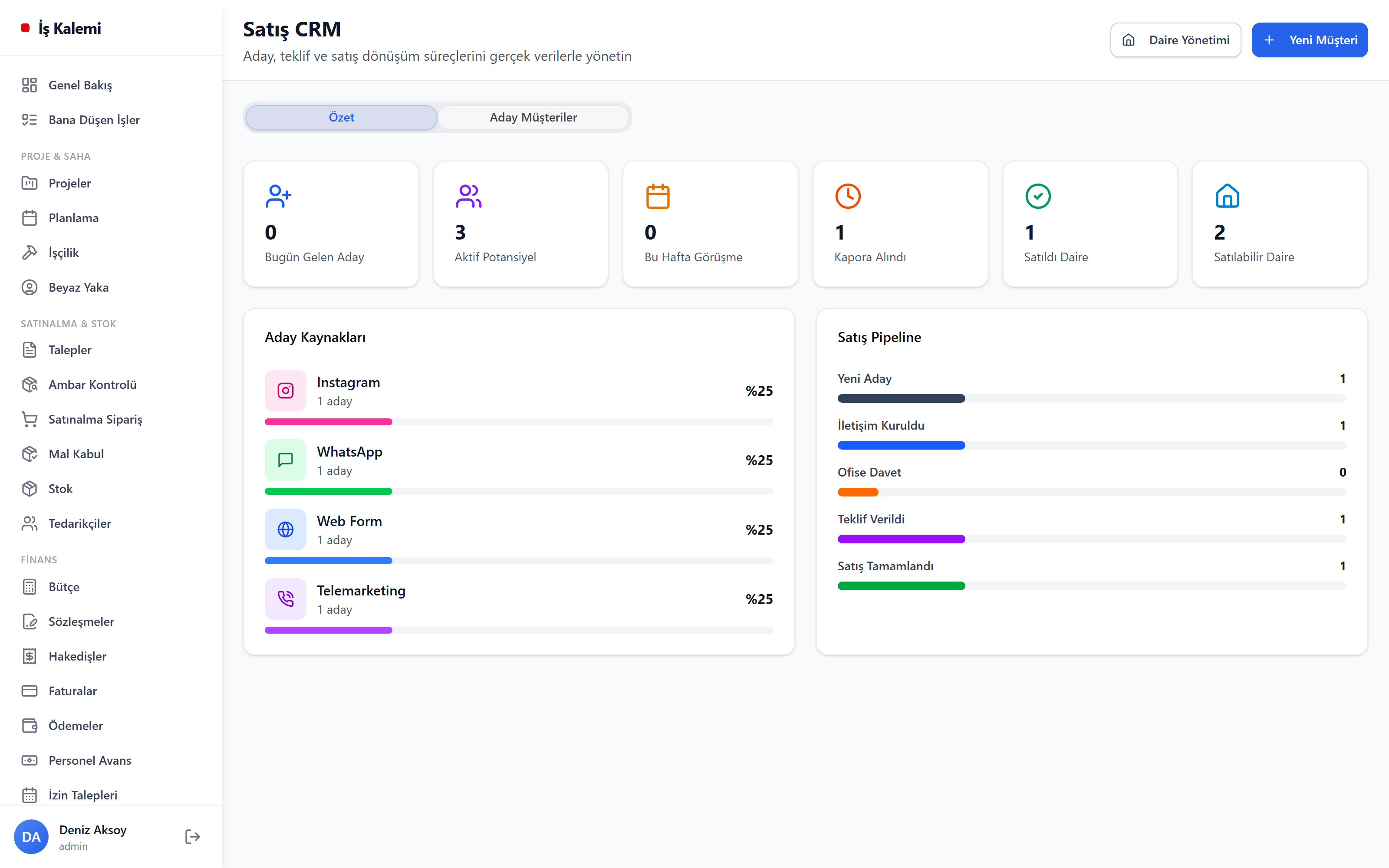Click the Bütçe calculator icon
The height and width of the screenshot is (868, 1389).
coord(29,587)
